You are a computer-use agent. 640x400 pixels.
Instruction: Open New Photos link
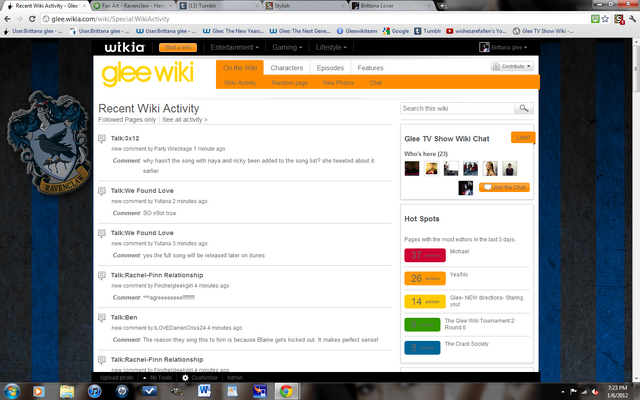point(338,83)
